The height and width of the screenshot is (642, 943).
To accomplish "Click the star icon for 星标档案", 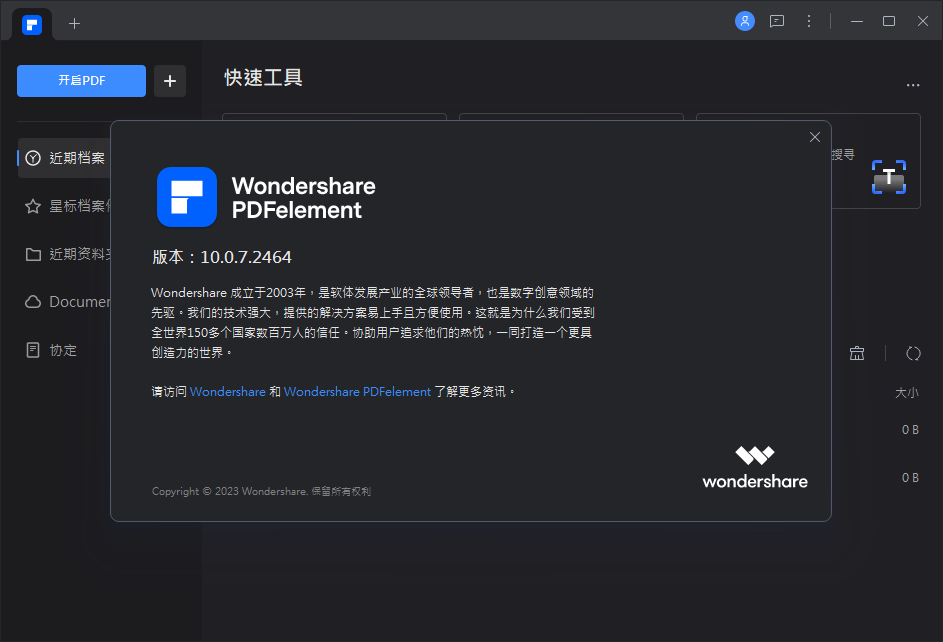I will click(x=32, y=206).
